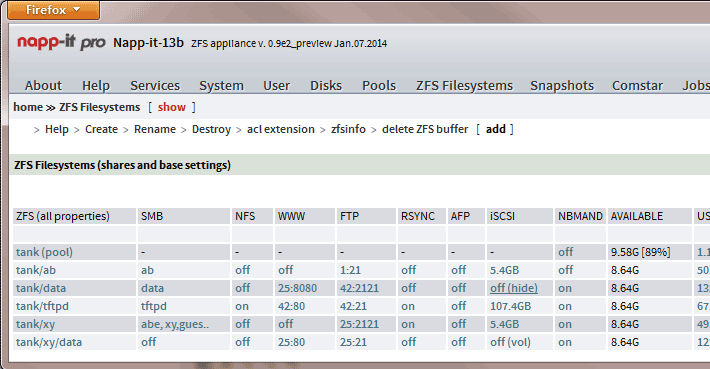The image size is (710, 369).
Task: Open the Services menu
Action: pos(155,86)
